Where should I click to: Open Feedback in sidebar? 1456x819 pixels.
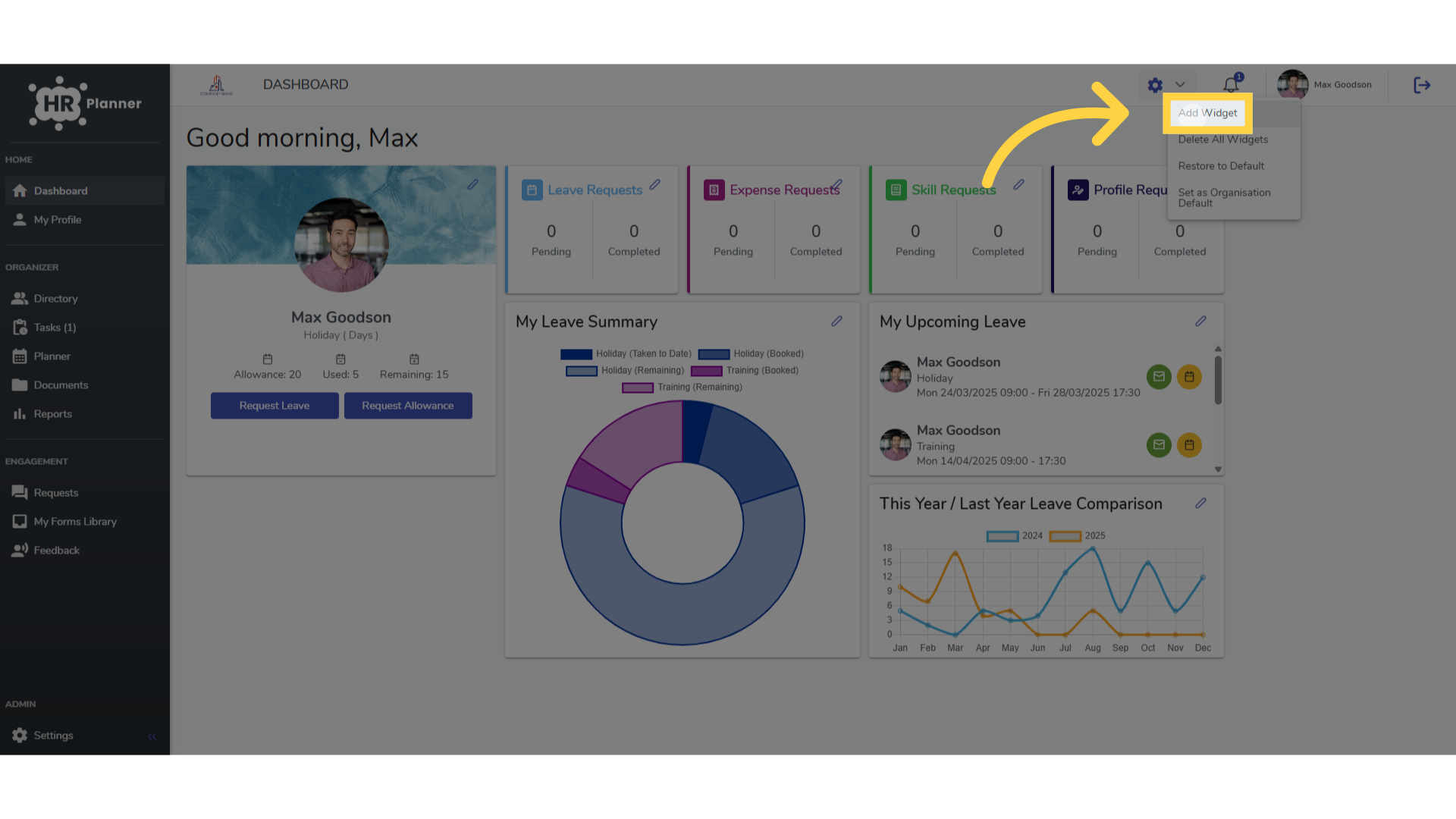click(x=85, y=551)
